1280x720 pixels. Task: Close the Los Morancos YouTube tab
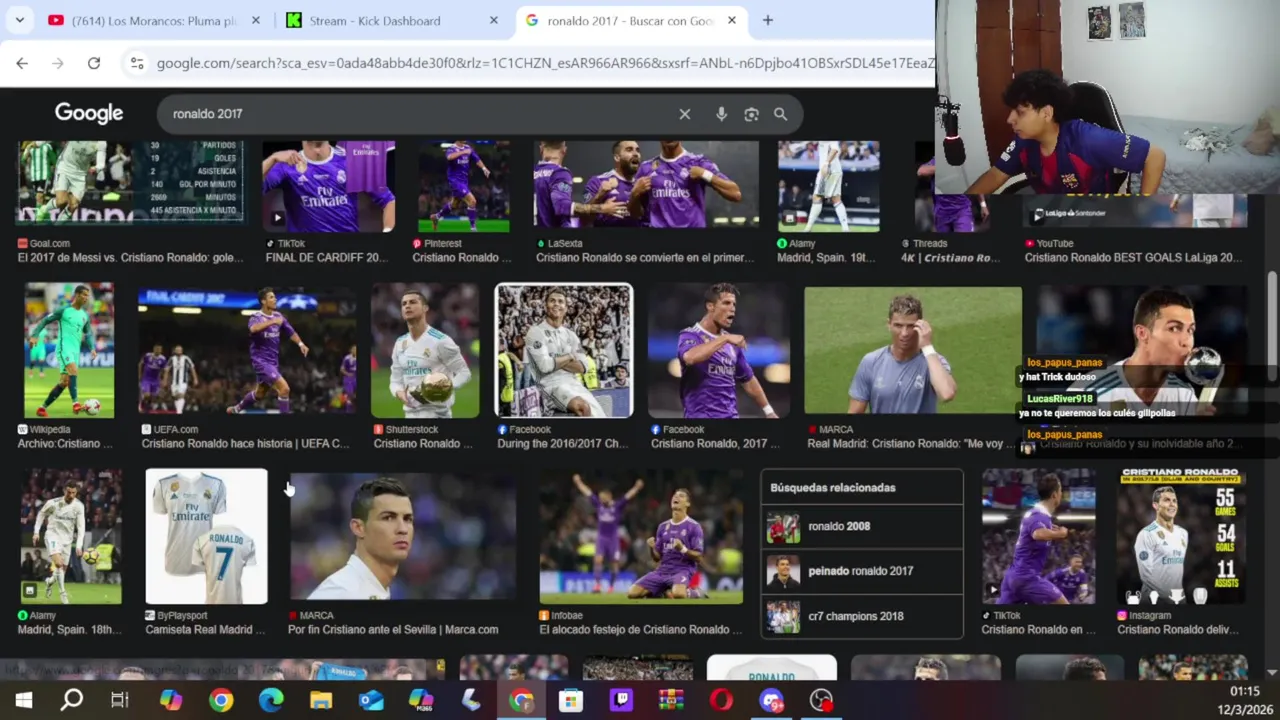(255, 20)
